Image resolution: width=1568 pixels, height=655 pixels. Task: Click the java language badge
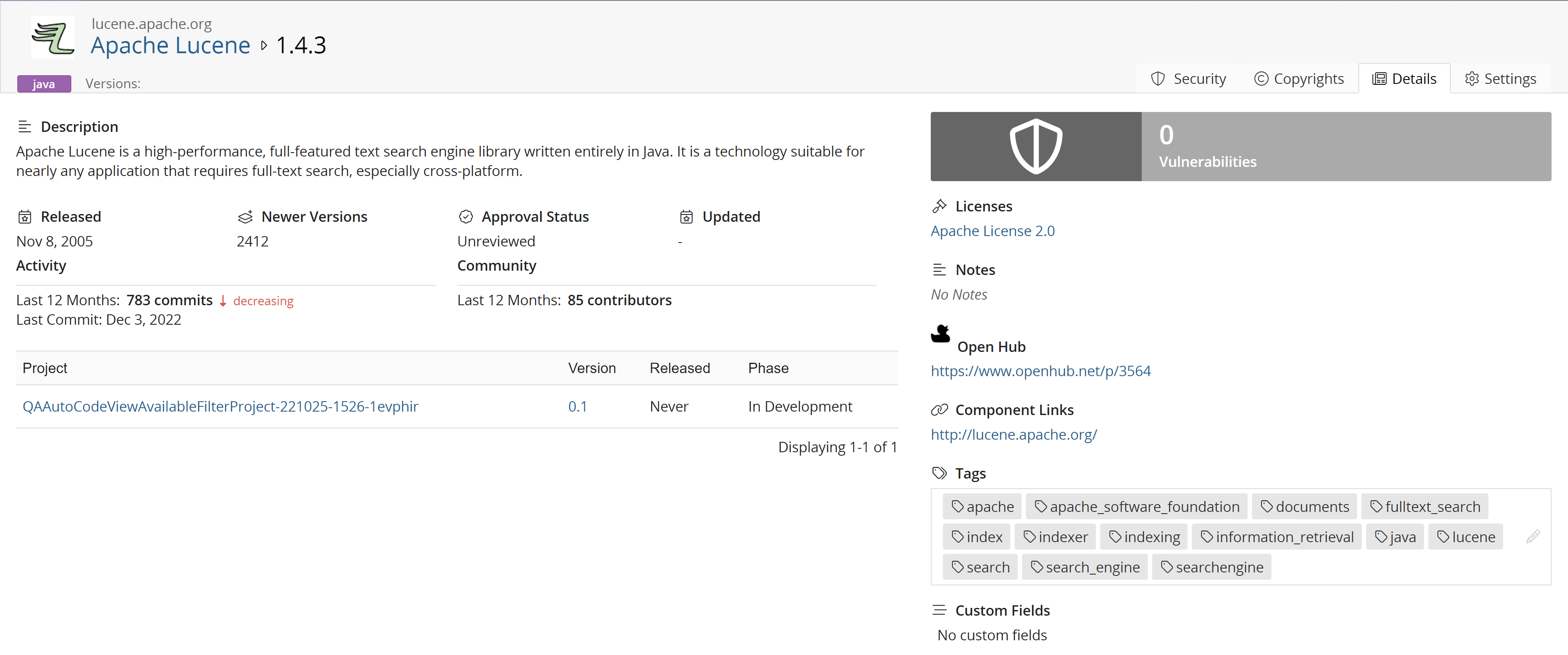coord(44,83)
